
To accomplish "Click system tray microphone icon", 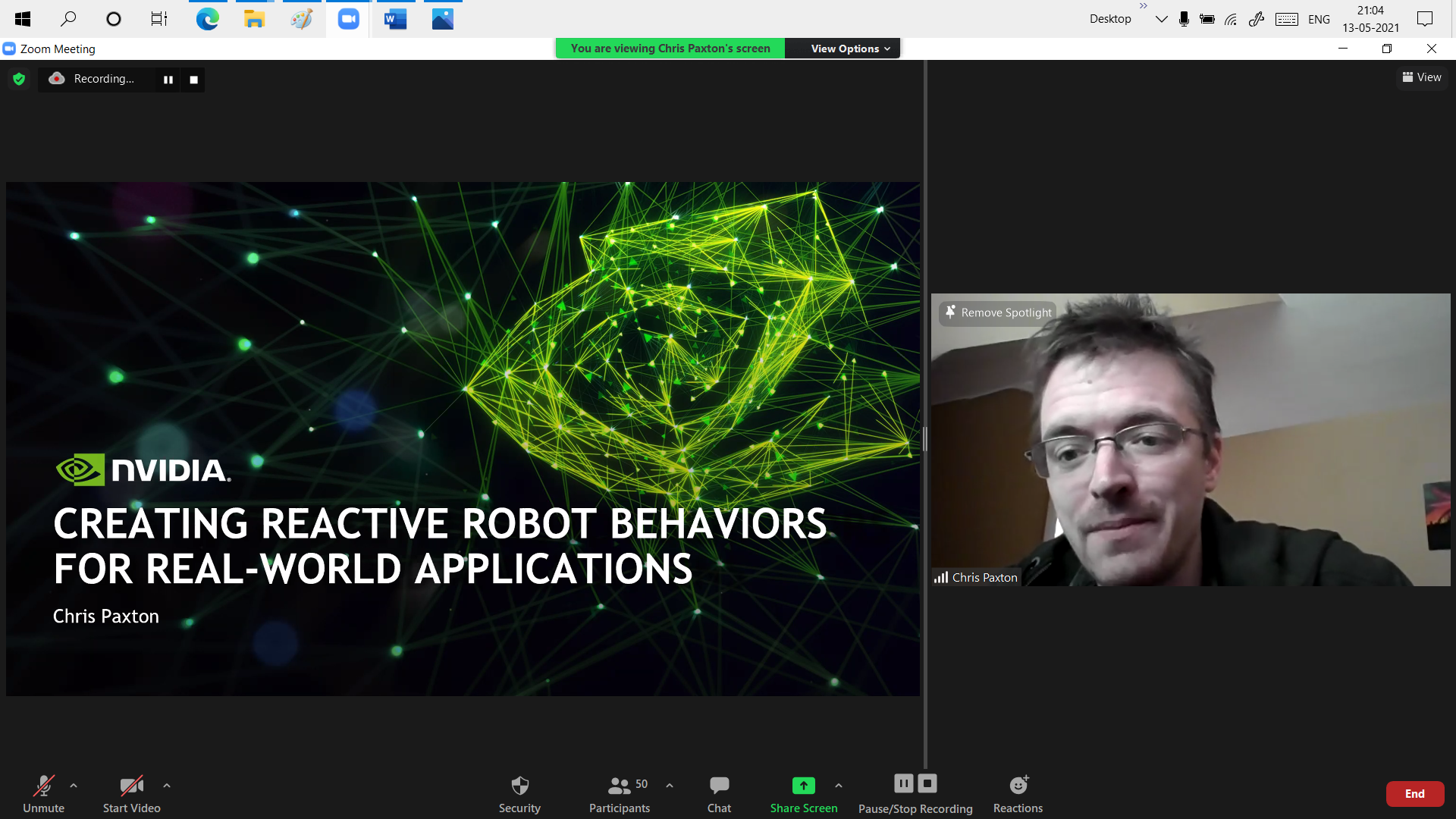I will [x=1184, y=19].
